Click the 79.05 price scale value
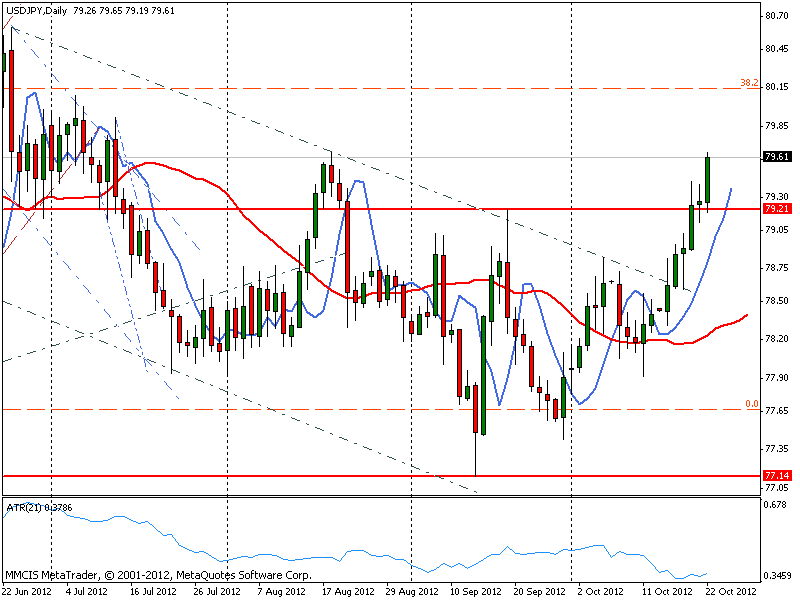This screenshot has height=600, width=800. click(777, 230)
